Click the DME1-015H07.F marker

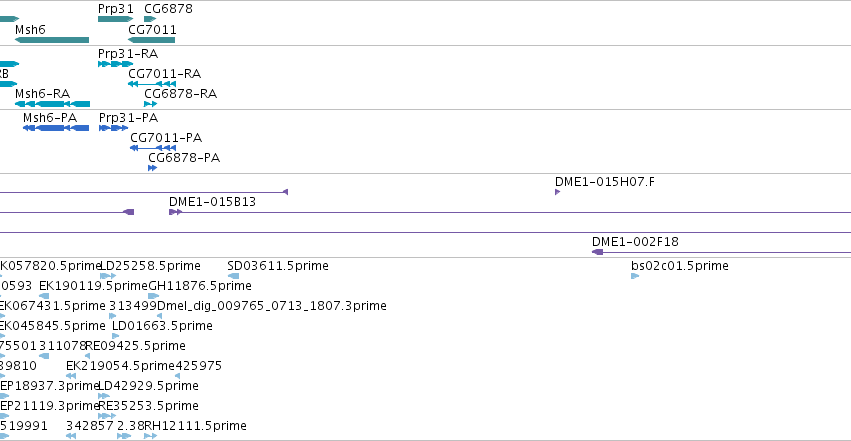coord(557,192)
